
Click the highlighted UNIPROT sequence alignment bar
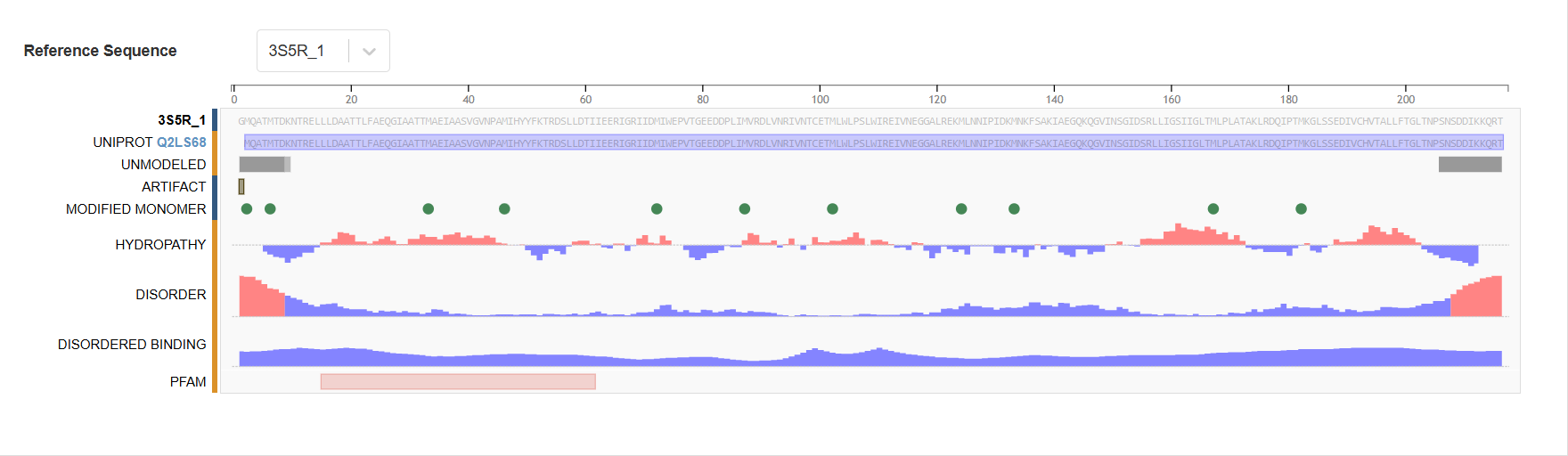click(873, 142)
